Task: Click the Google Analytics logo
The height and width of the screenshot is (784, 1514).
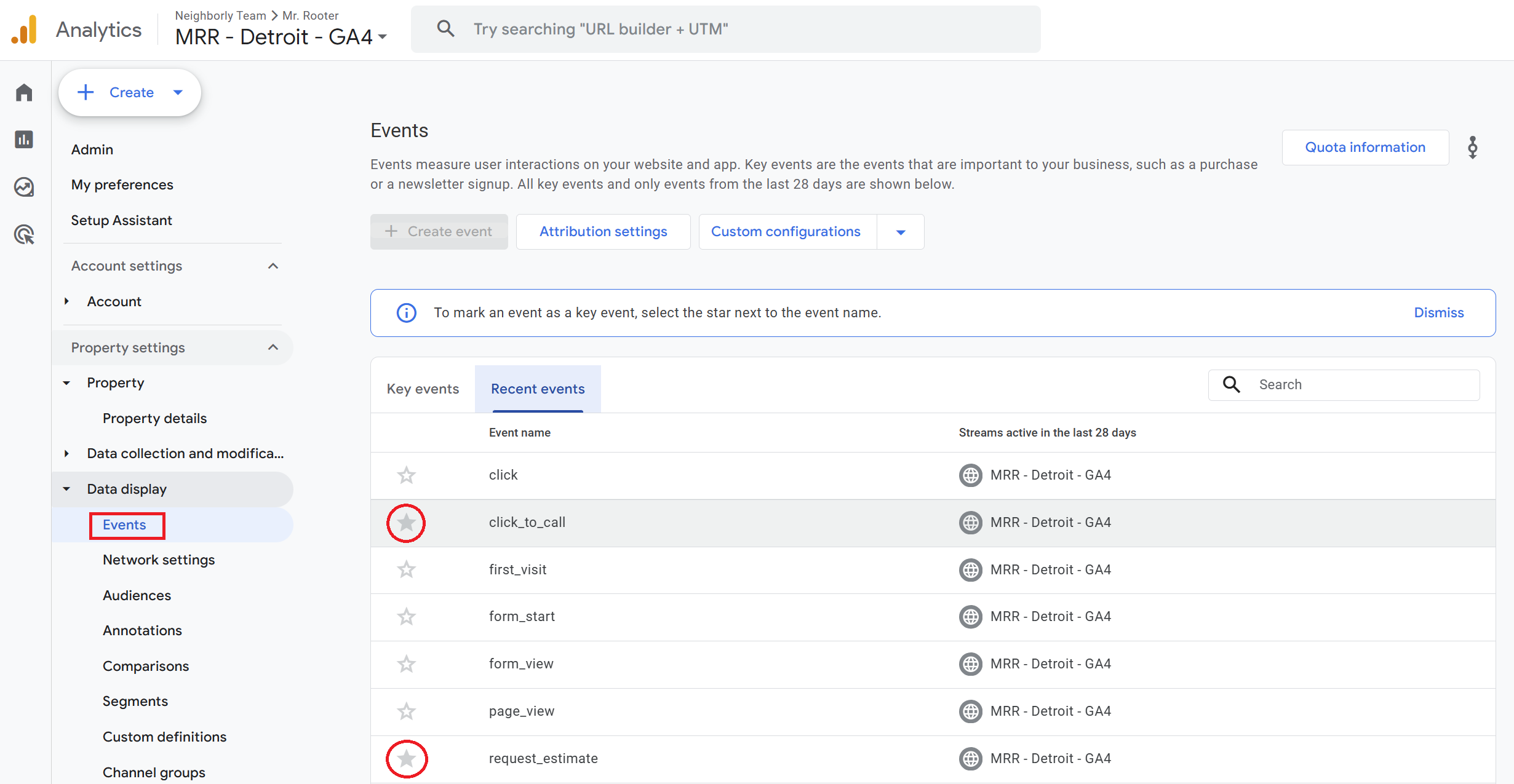Action: coord(25,30)
